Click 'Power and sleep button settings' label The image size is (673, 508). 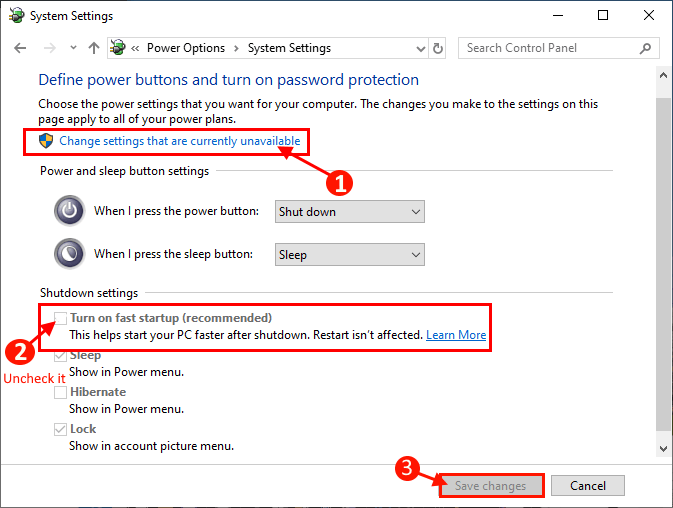coord(124,171)
